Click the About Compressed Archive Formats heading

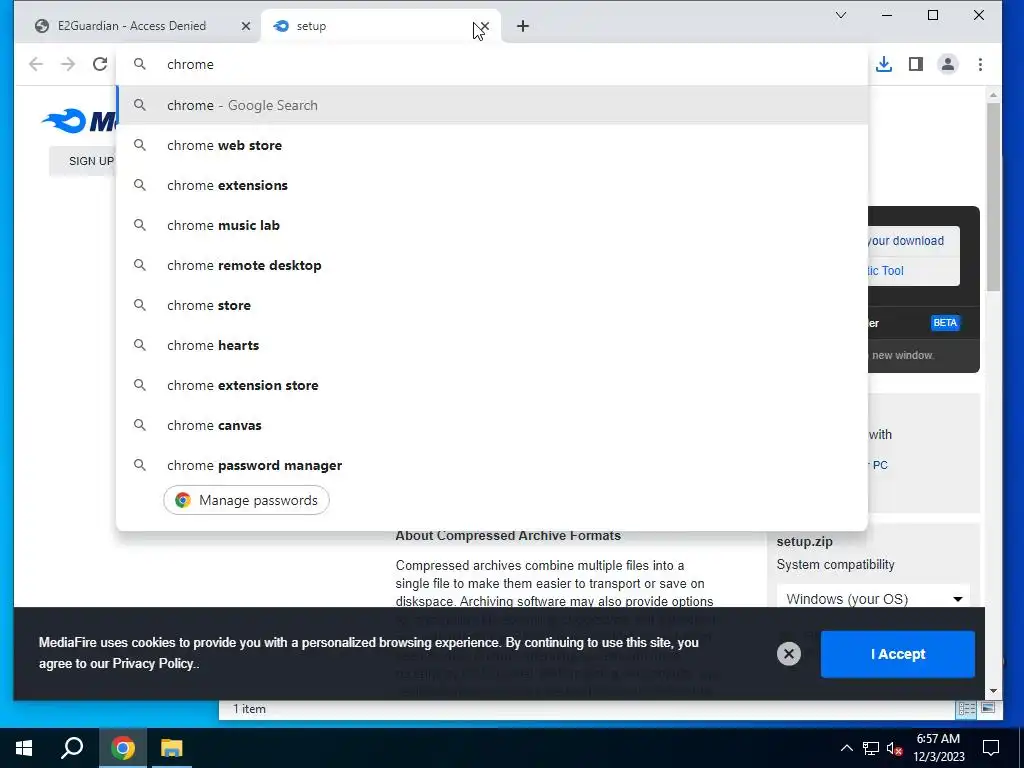tap(508, 536)
